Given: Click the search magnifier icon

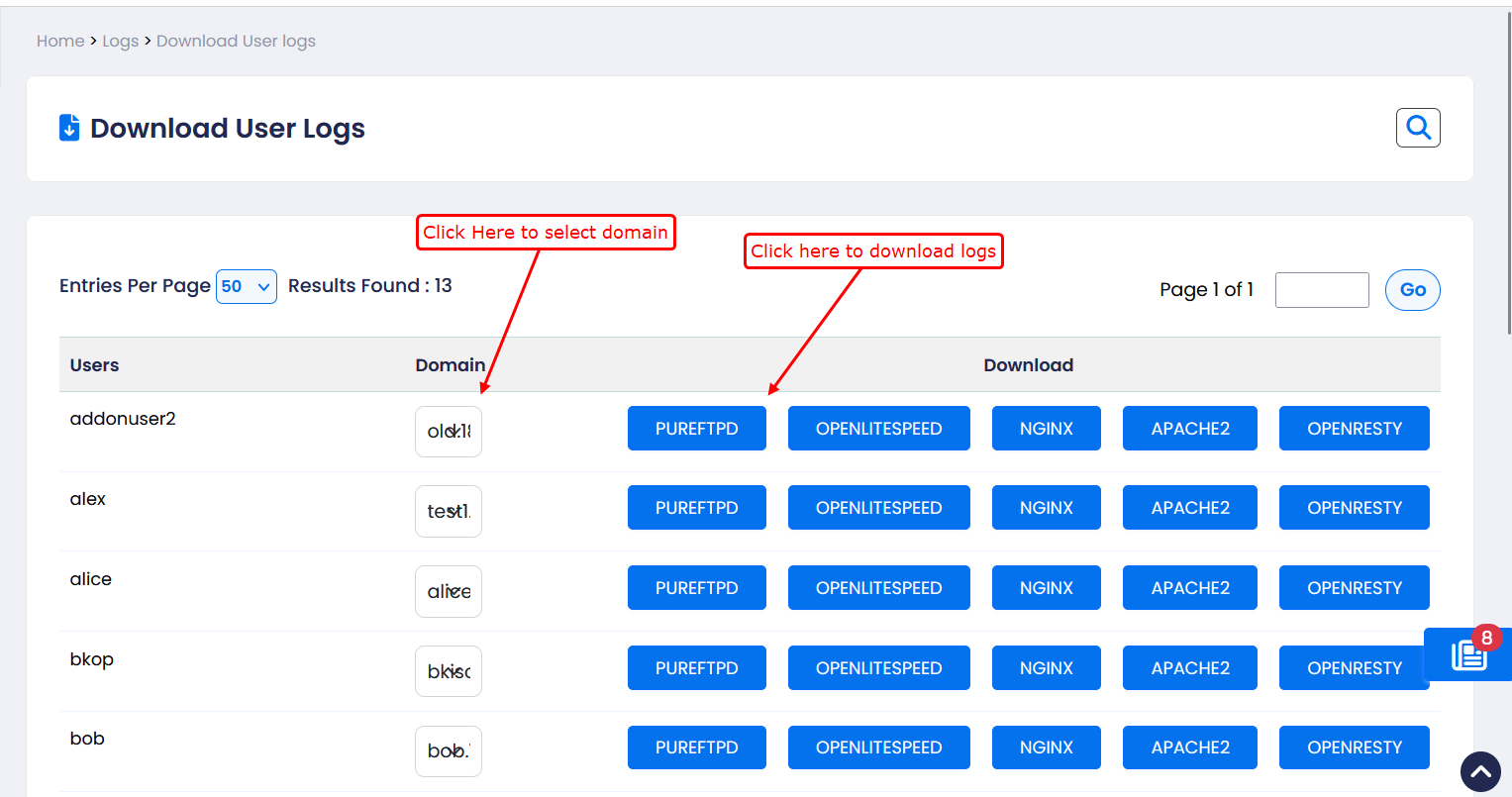Looking at the screenshot, I should (1418, 128).
